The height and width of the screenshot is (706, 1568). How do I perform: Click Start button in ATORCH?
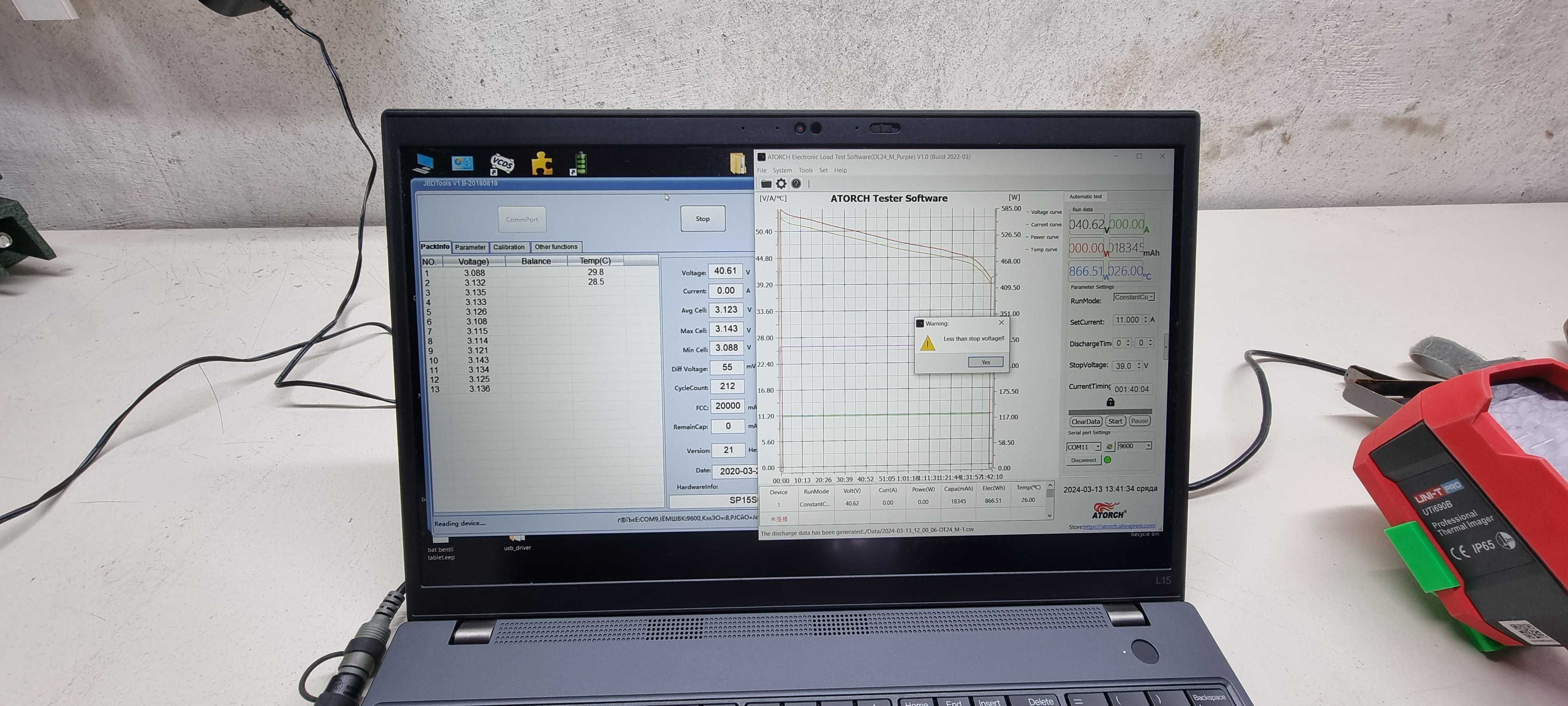pyautogui.click(x=1115, y=421)
